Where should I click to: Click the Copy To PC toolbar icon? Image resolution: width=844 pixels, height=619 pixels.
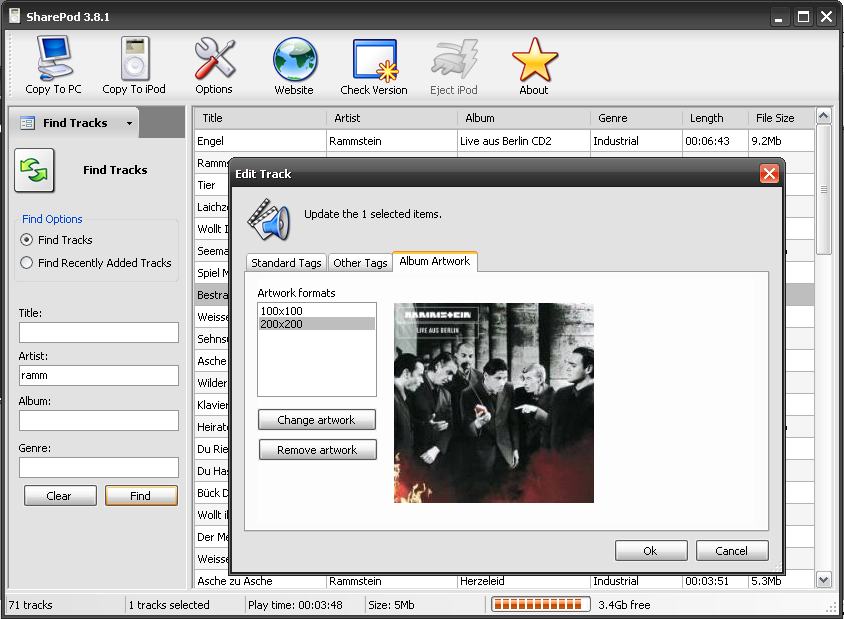[53, 58]
